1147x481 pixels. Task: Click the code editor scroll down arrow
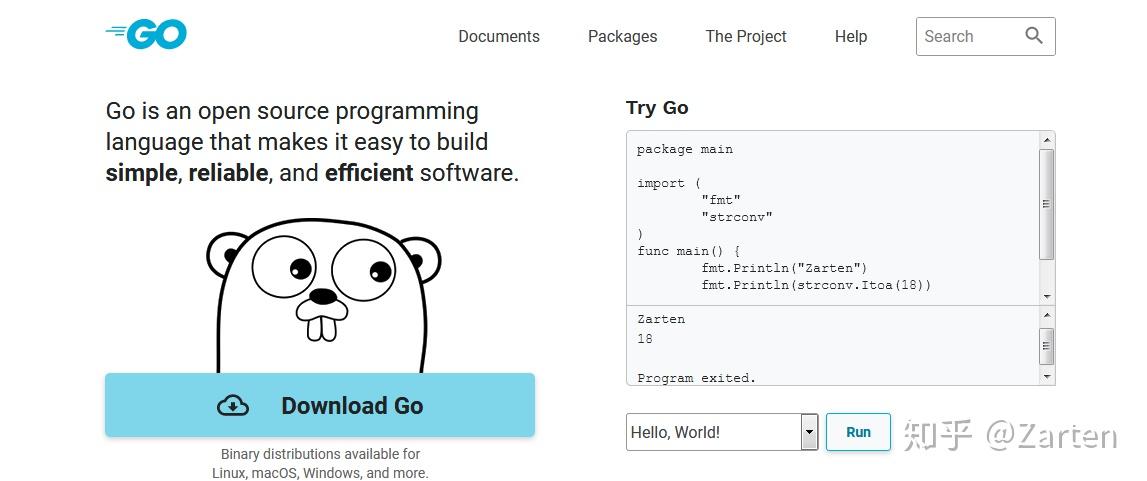pyautogui.click(x=1047, y=297)
